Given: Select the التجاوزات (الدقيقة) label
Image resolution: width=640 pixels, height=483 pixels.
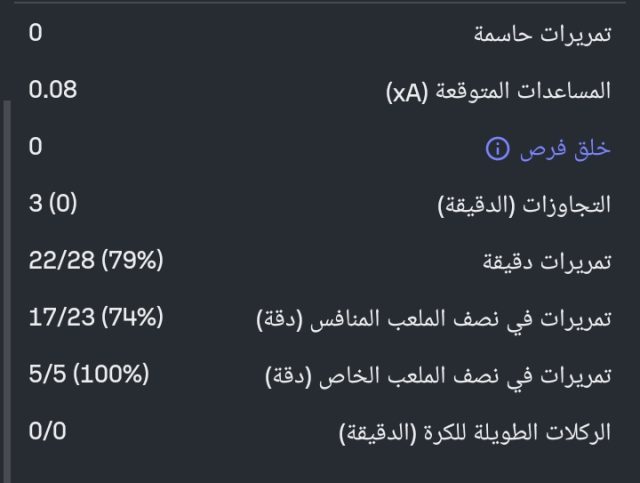Looking at the screenshot, I should tap(525, 206).
